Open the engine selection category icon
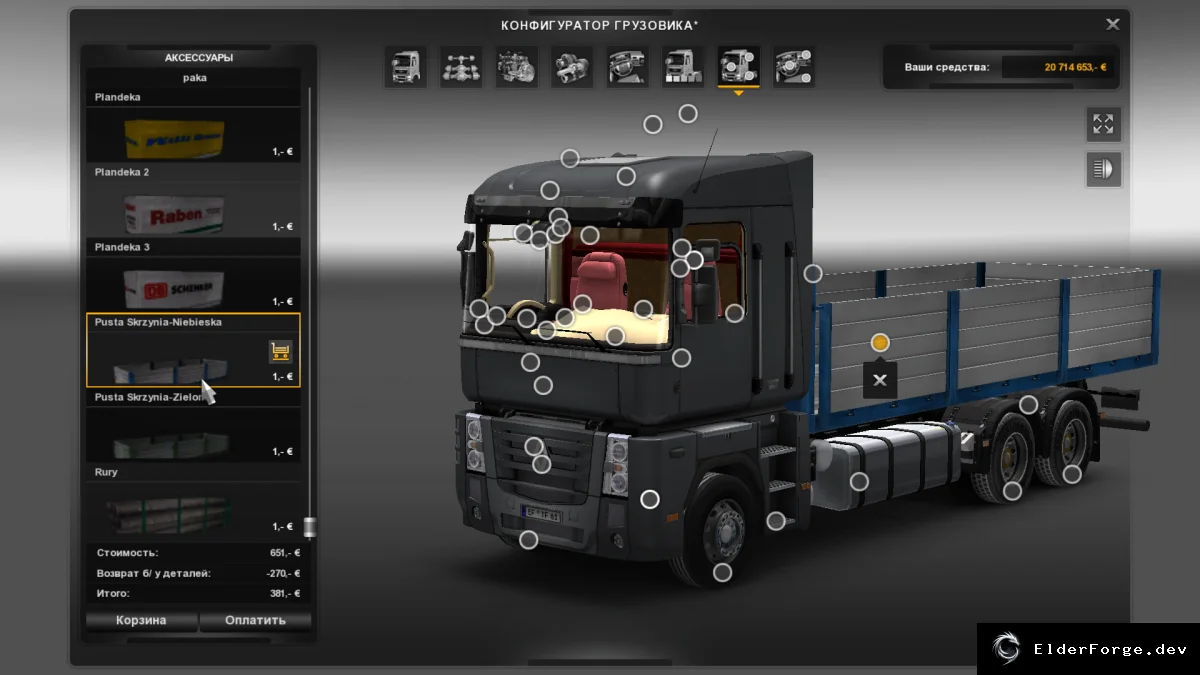 pyautogui.click(x=517, y=67)
